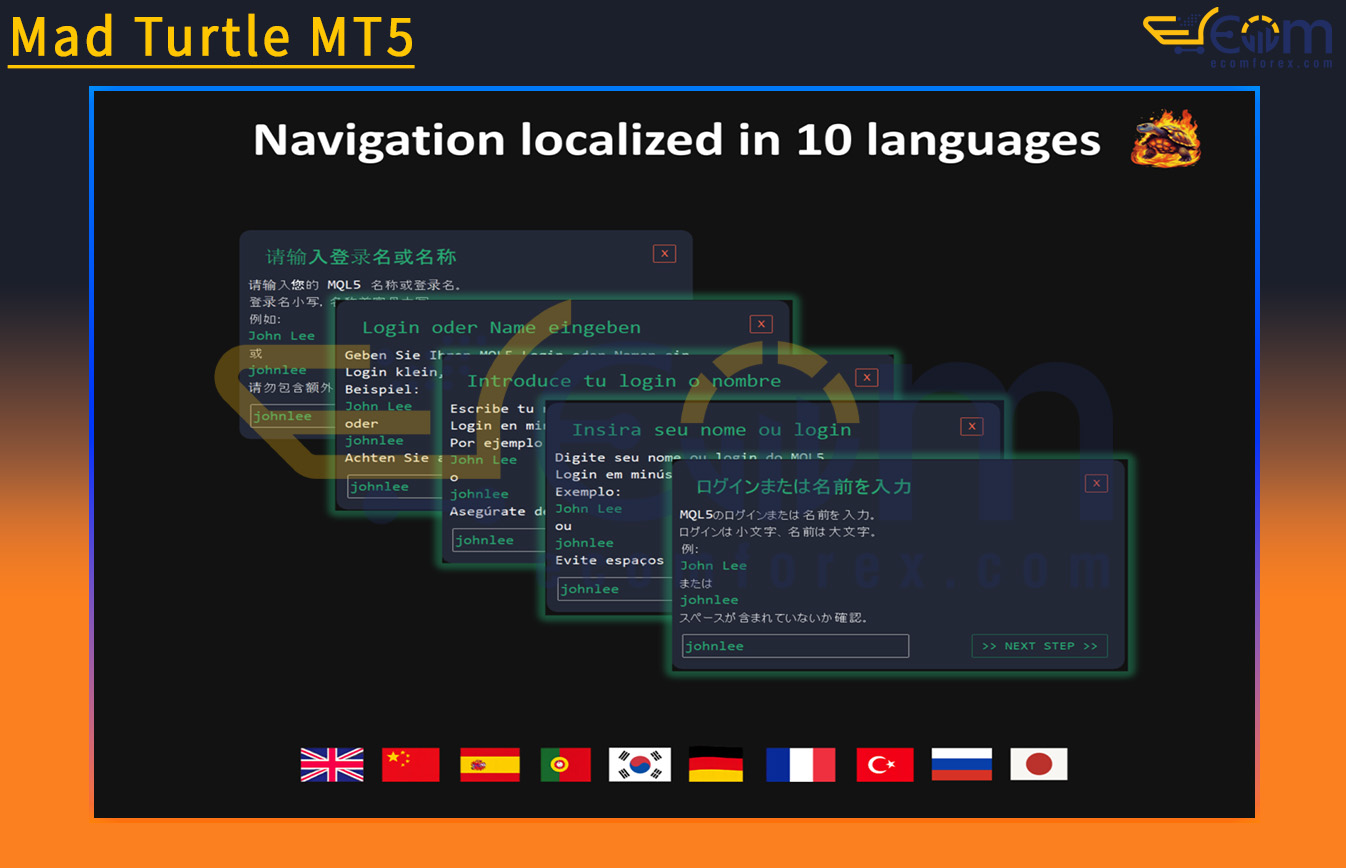Click the 'Login oder Name eingeben' title
1346x868 pixels.
[501, 327]
